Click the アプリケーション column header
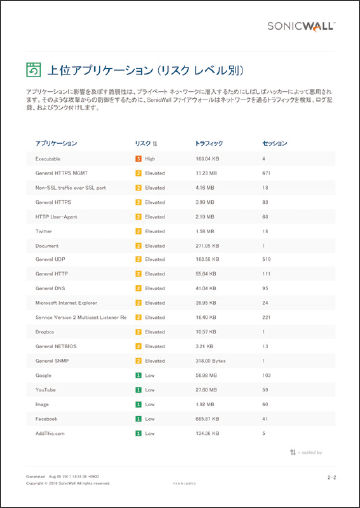The width and height of the screenshot is (360, 508). pos(56,143)
